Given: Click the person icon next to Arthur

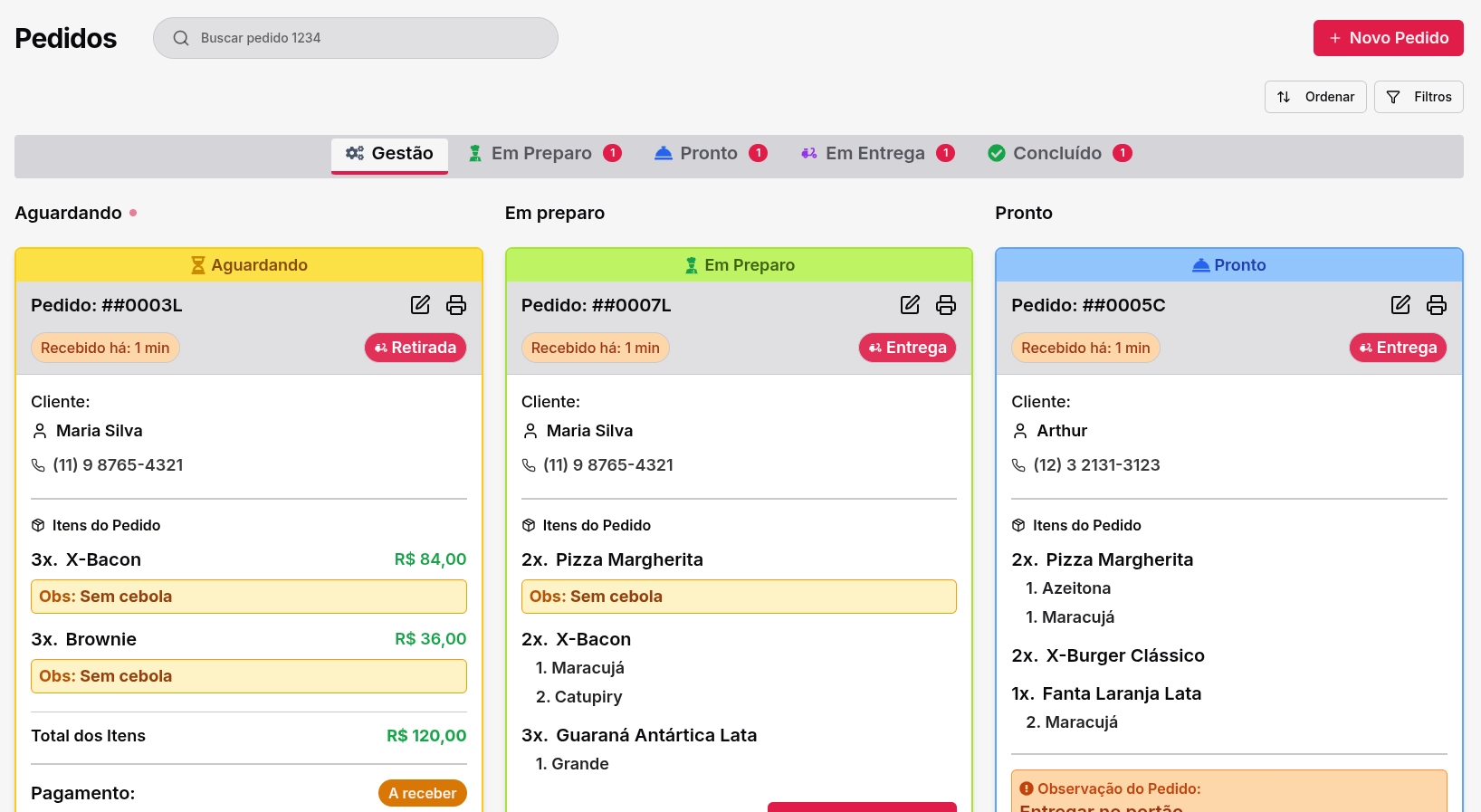Looking at the screenshot, I should click(x=1020, y=431).
